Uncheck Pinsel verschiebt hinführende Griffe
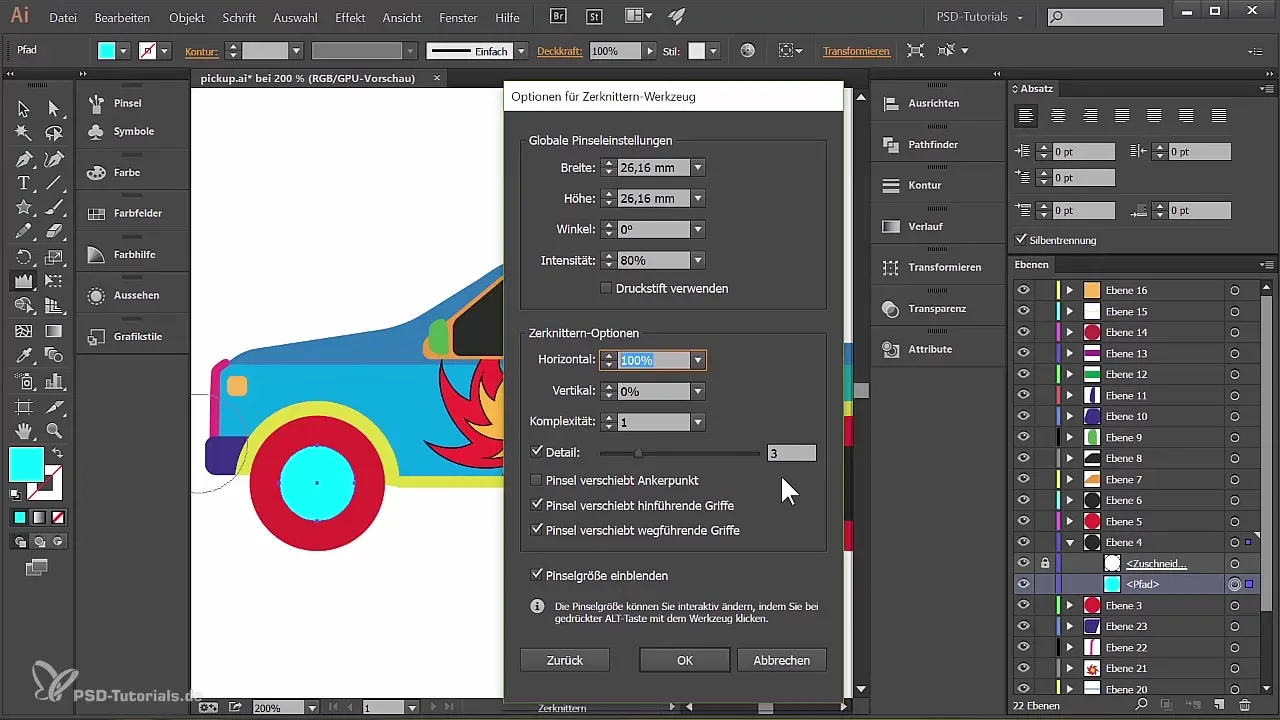This screenshot has width=1280, height=720. point(537,505)
